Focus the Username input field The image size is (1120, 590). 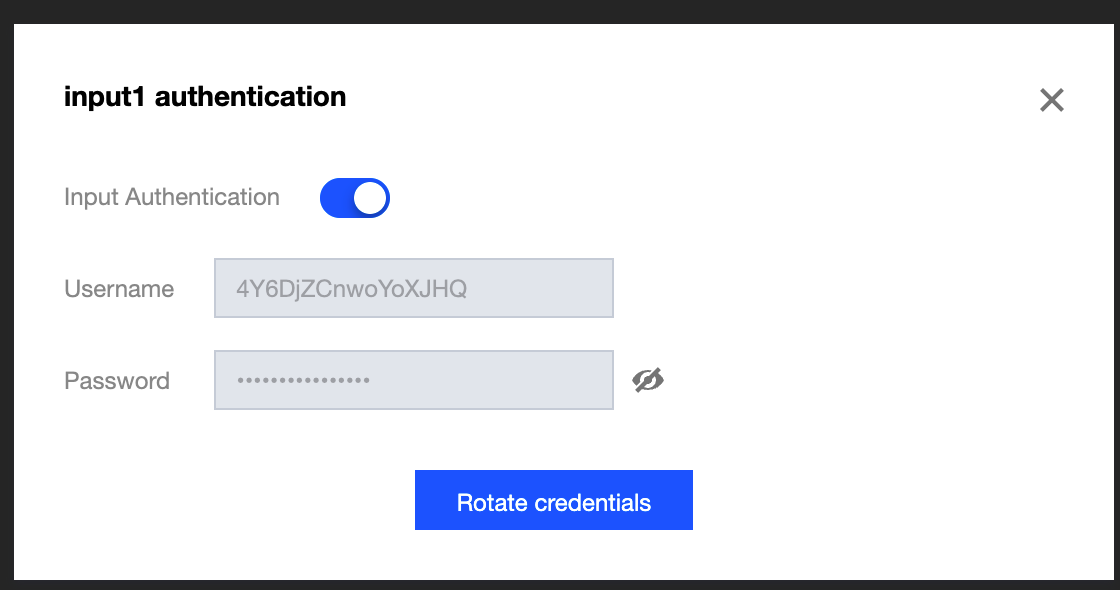point(413,289)
